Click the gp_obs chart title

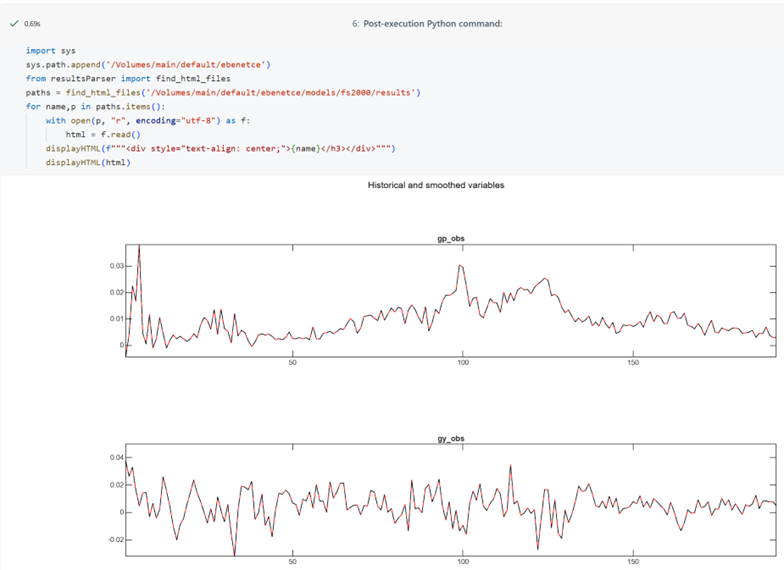click(x=451, y=238)
